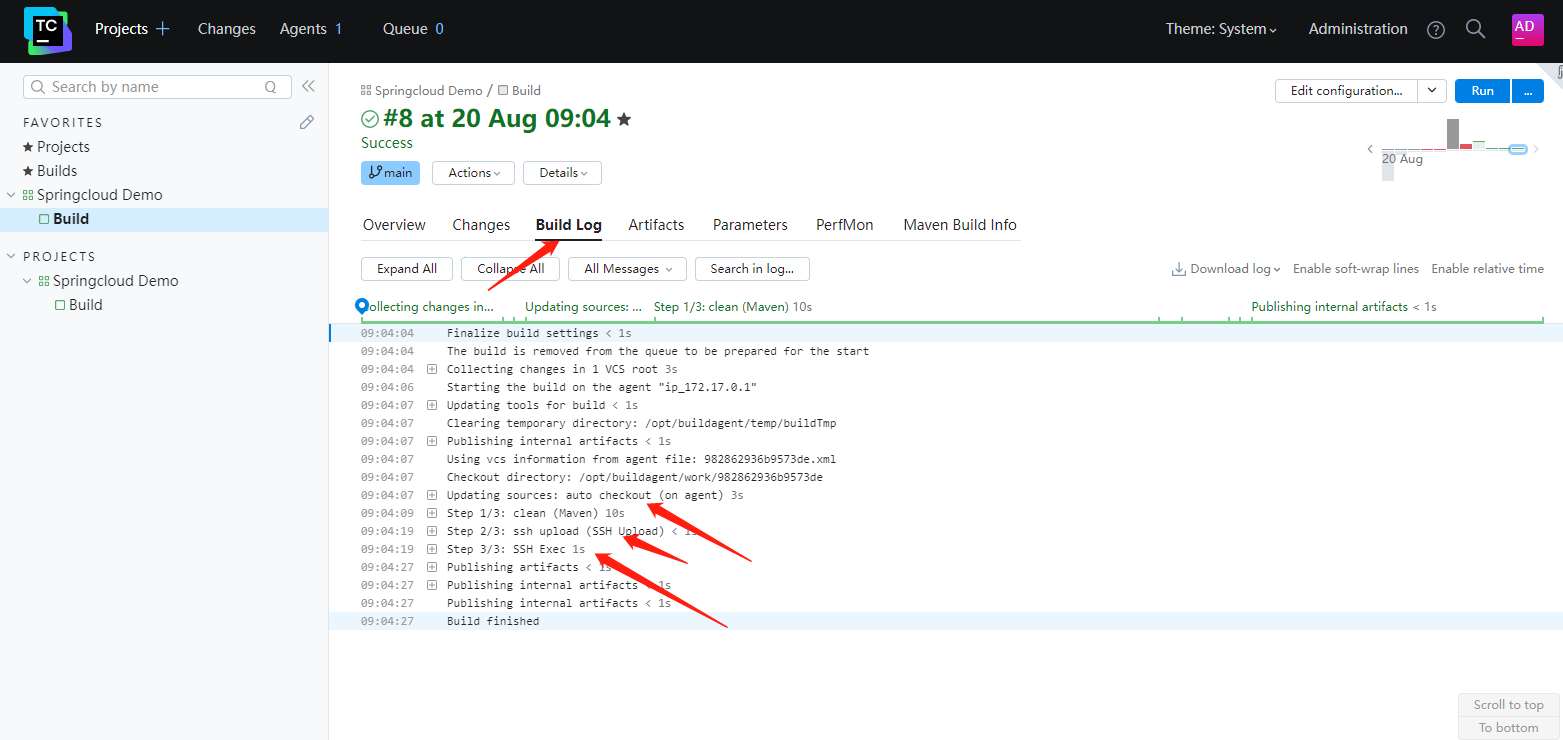Select the Build Log tab

tap(569, 225)
